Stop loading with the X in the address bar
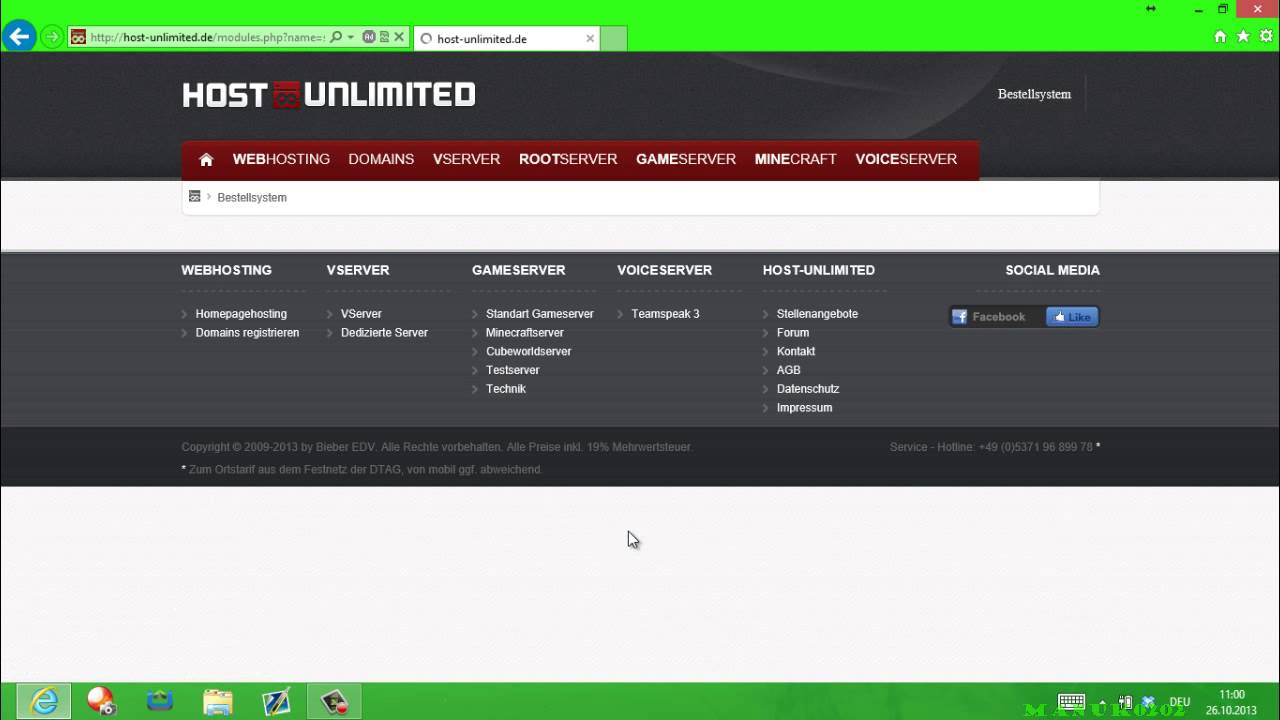Viewport: 1280px width, 720px height. click(x=399, y=37)
